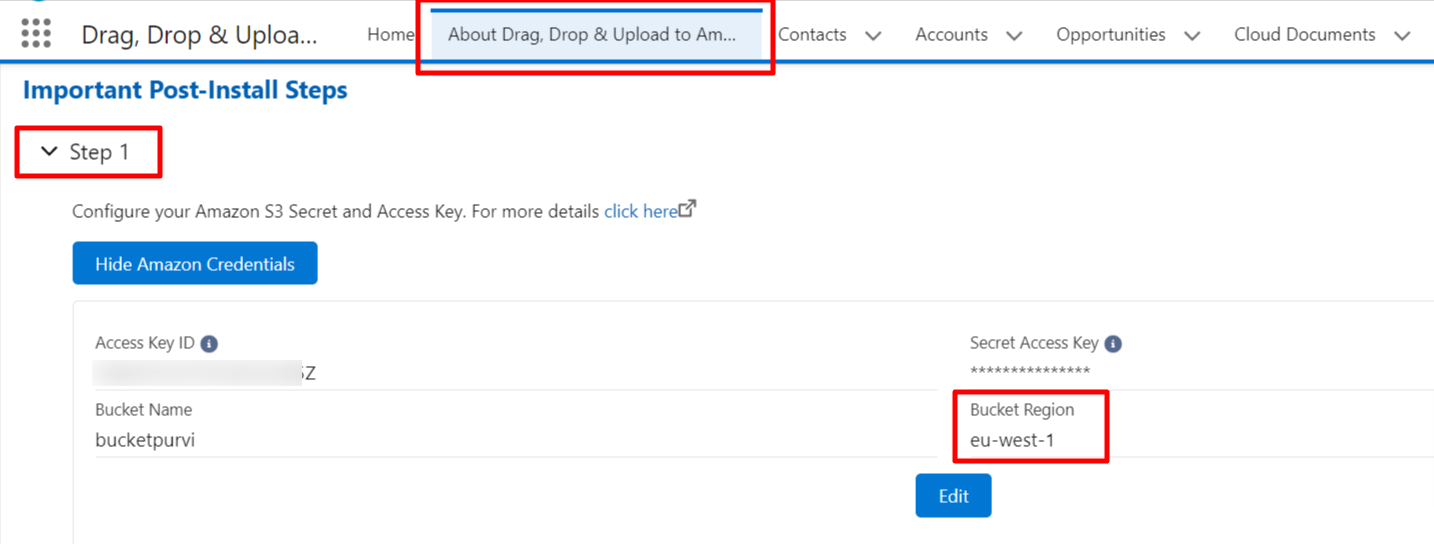Viewport: 1434px width, 544px height.
Task: Click the Important Post-Install Steps heading
Action: 185,90
